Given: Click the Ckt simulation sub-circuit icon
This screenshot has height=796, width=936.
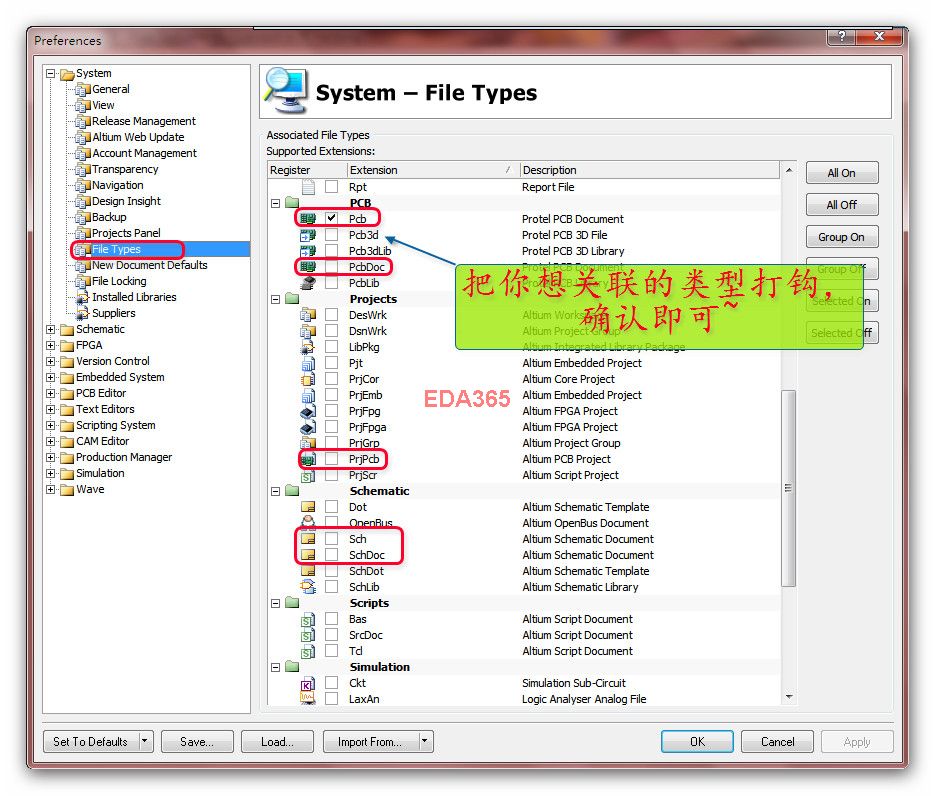Looking at the screenshot, I should click(308, 683).
